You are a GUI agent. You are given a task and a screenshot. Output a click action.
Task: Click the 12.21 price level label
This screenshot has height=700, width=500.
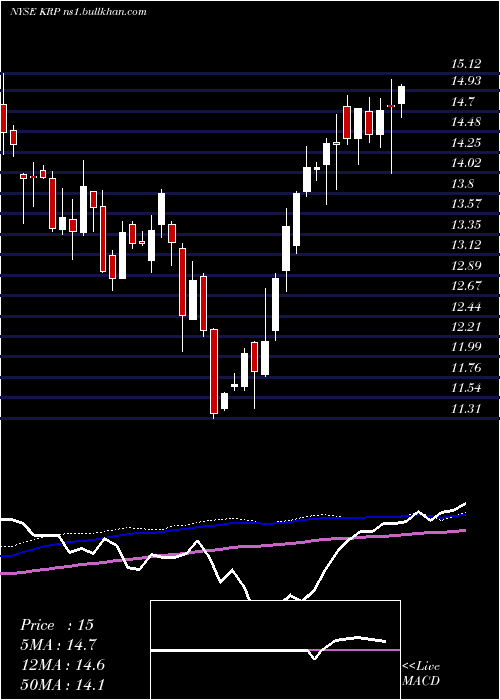(466, 327)
